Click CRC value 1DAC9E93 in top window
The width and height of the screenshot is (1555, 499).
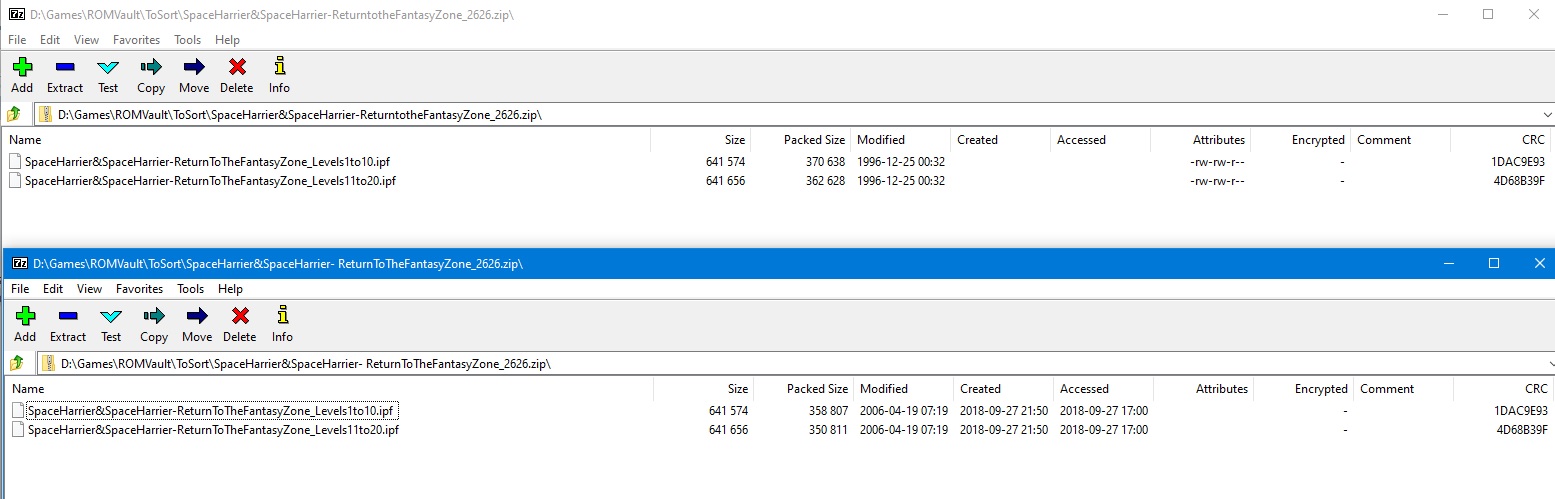(1517, 161)
